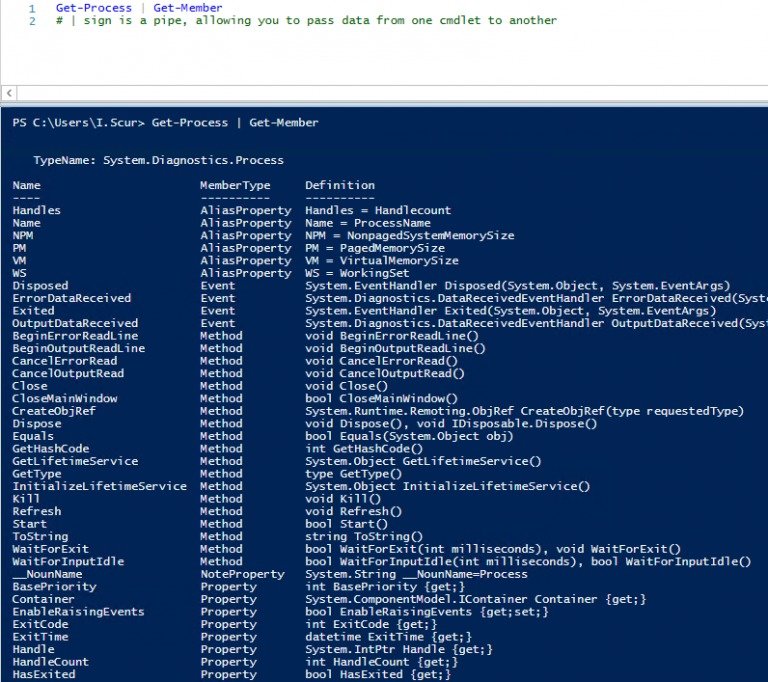
Task: Click 'OutputDataReceived' in the Name column
Action: 75,323
